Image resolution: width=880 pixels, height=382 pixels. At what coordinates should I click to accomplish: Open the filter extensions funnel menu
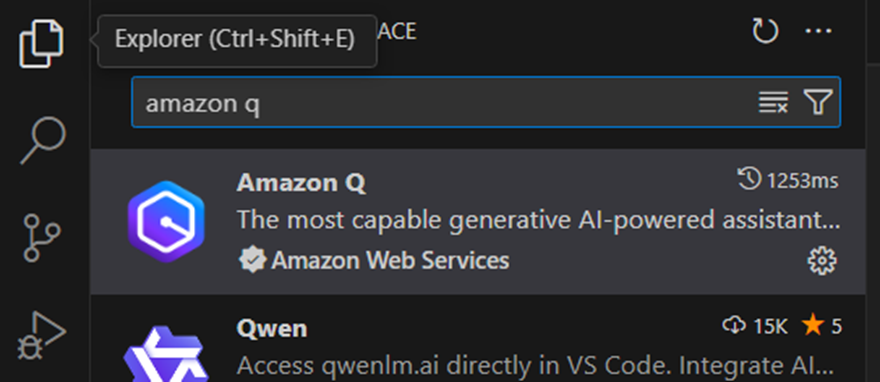pyautogui.click(x=818, y=102)
